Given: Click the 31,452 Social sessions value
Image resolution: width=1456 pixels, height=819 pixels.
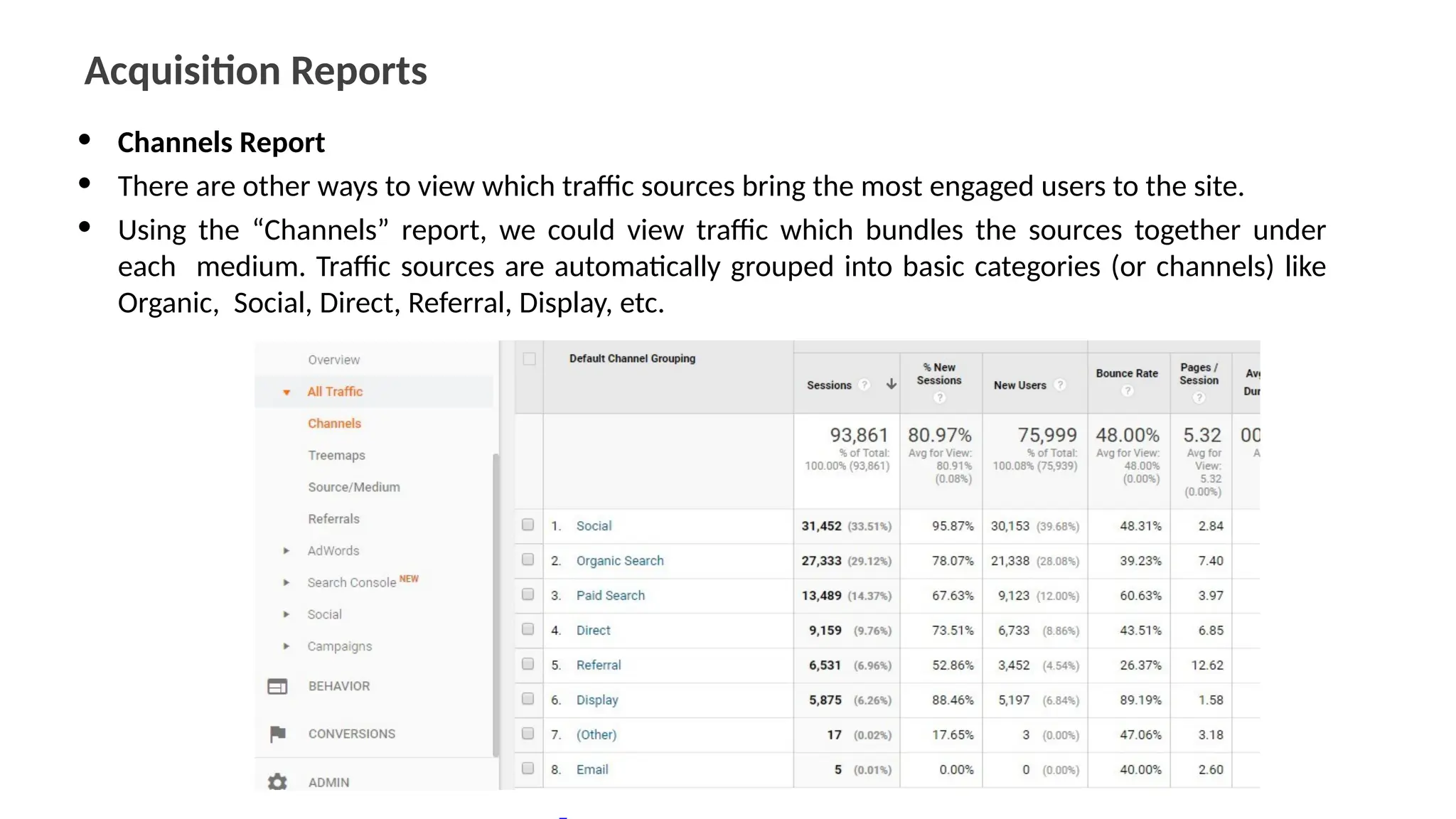Looking at the screenshot, I should tap(821, 526).
